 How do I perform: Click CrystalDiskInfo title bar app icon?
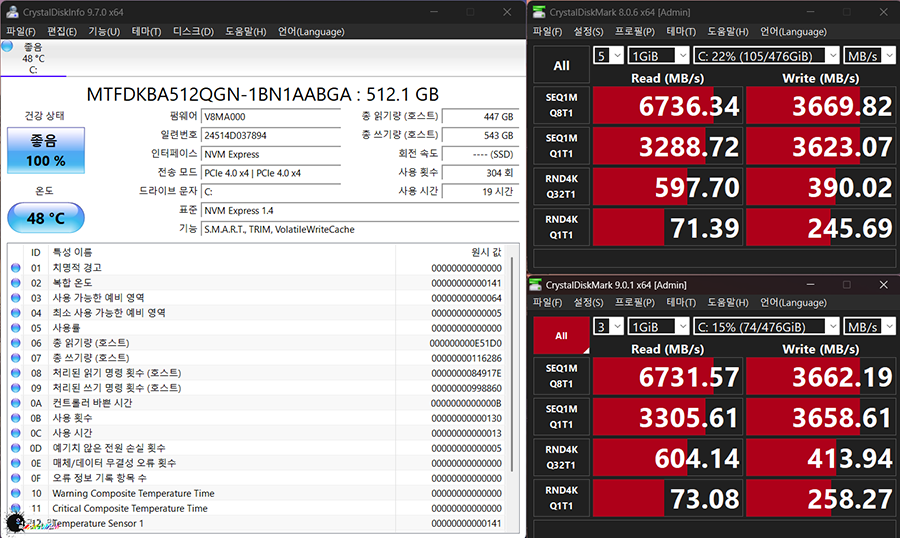(x=12, y=11)
